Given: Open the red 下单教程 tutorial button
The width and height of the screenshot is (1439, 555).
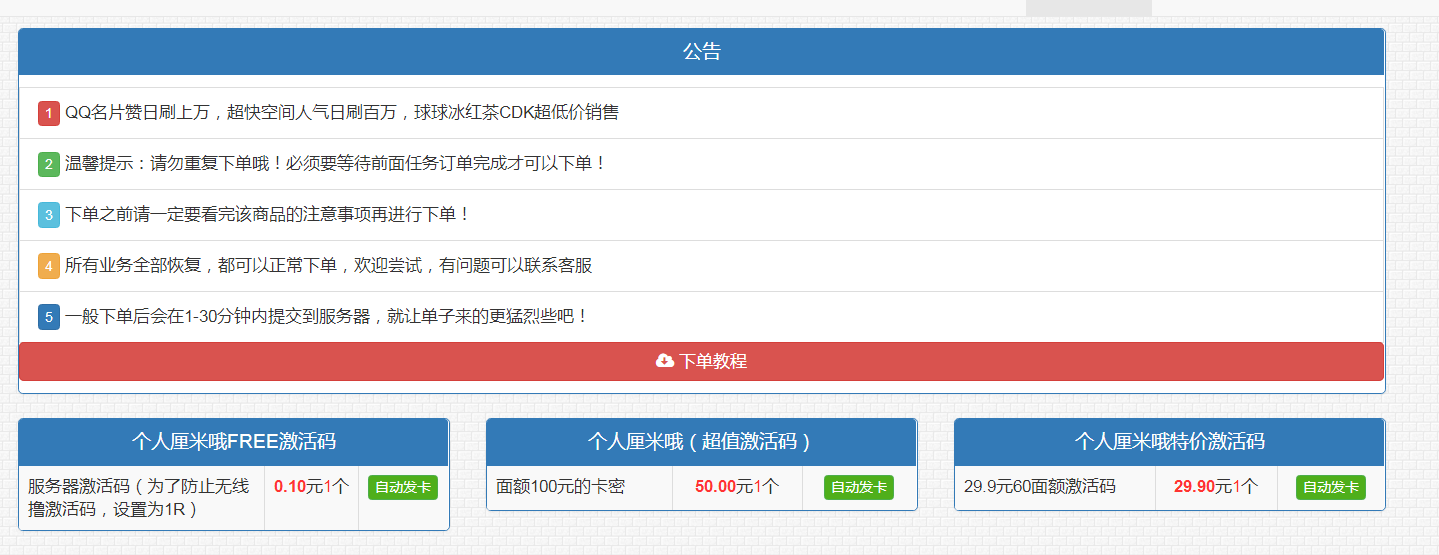Looking at the screenshot, I should tap(712, 361).
